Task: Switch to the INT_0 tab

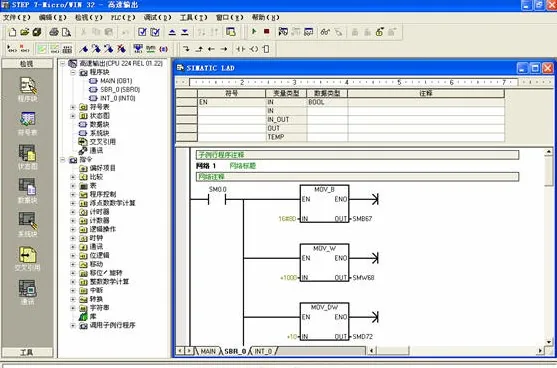Action: [263, 351]
